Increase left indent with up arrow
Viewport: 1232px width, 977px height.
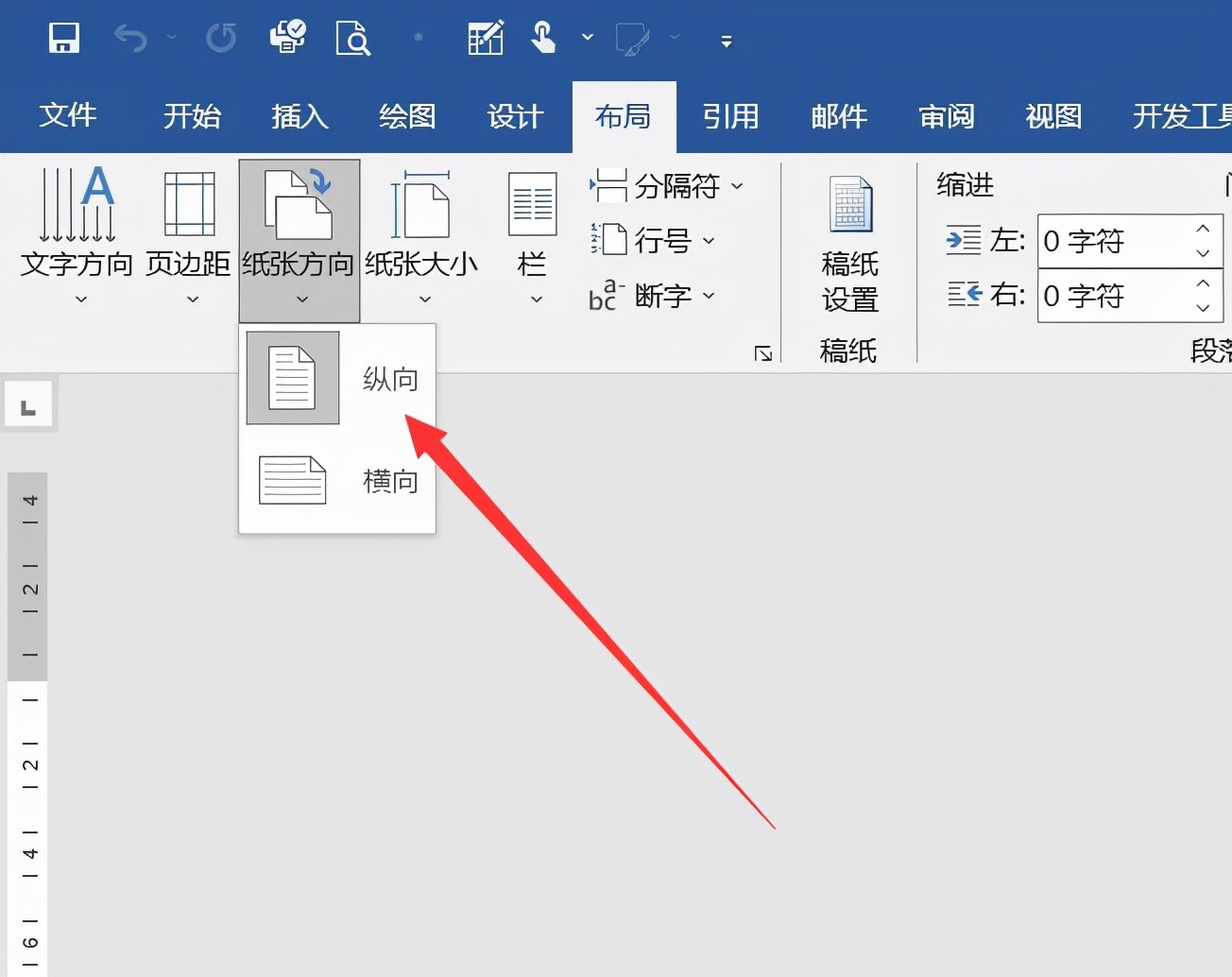click(1203, 229)
